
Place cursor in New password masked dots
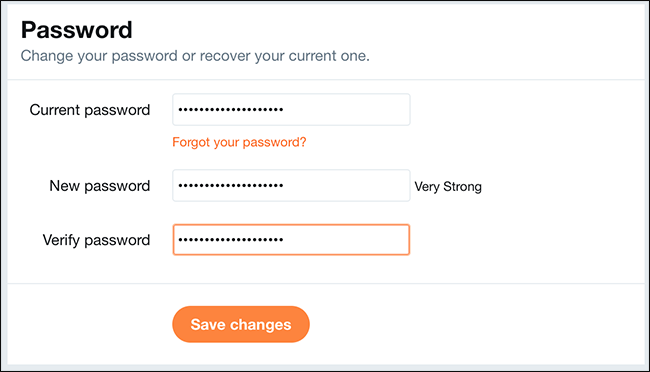click(x=231, y=186)
